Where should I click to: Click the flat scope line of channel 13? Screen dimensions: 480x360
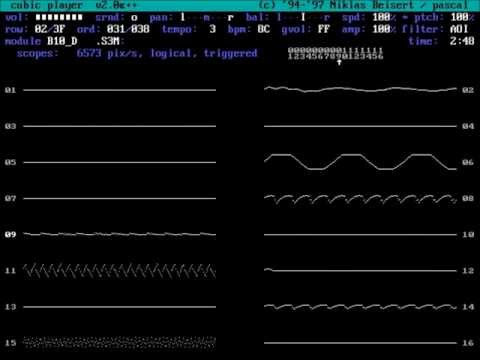pyautogui.click(x=120, y=307)
